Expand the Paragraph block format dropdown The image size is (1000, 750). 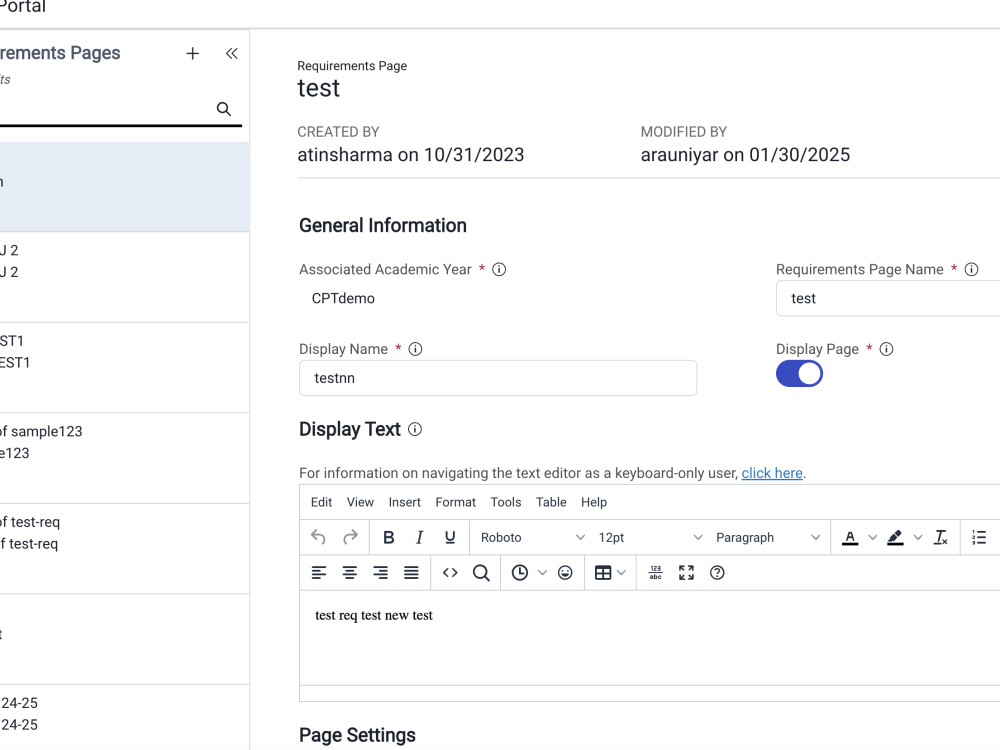pos(768,538)
